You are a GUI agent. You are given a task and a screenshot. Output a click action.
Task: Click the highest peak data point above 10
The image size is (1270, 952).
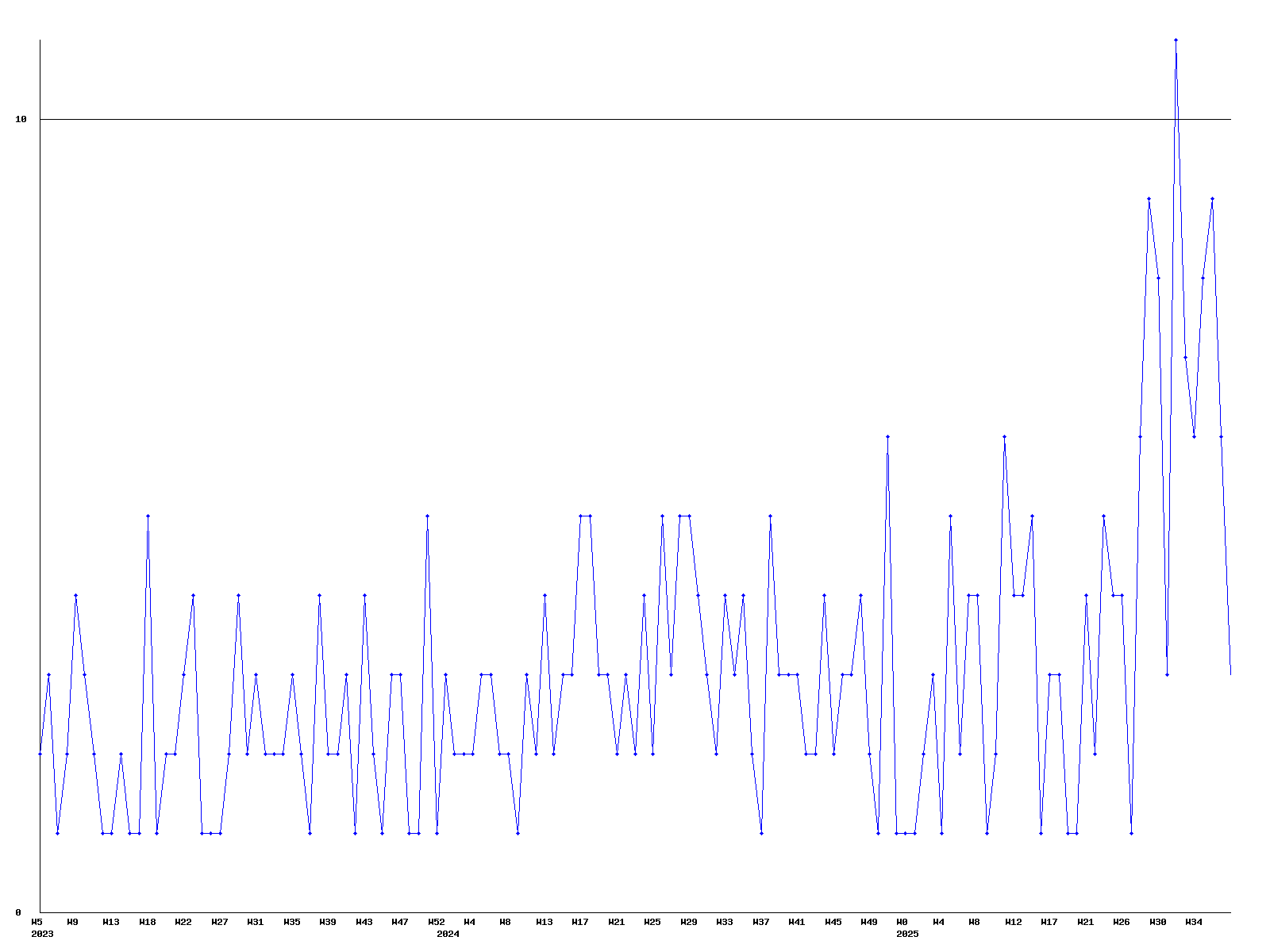tap(1176, 40)
